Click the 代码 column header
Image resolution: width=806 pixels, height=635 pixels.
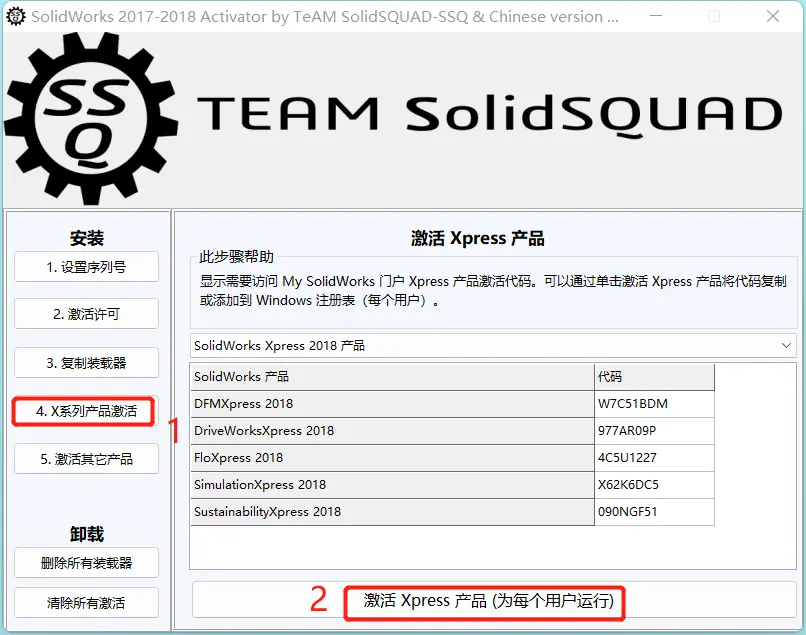(654, 377)
